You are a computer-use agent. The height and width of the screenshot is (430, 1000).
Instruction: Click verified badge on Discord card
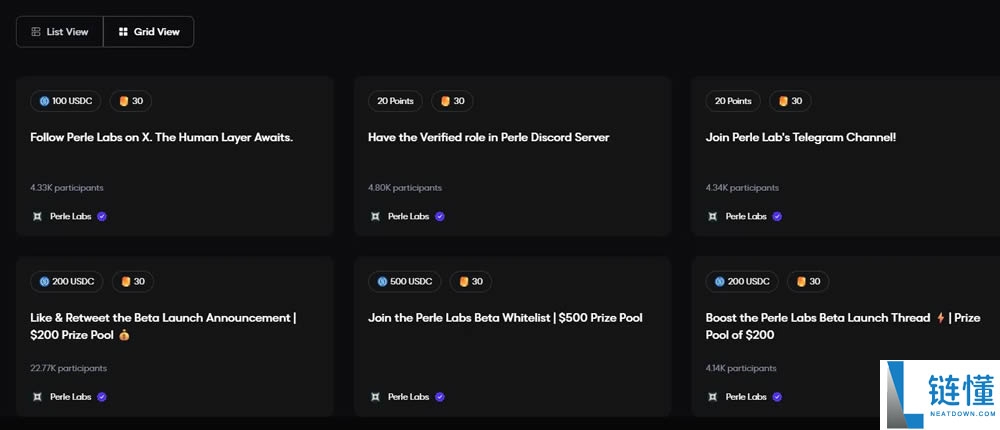click(x=439, y=216)
